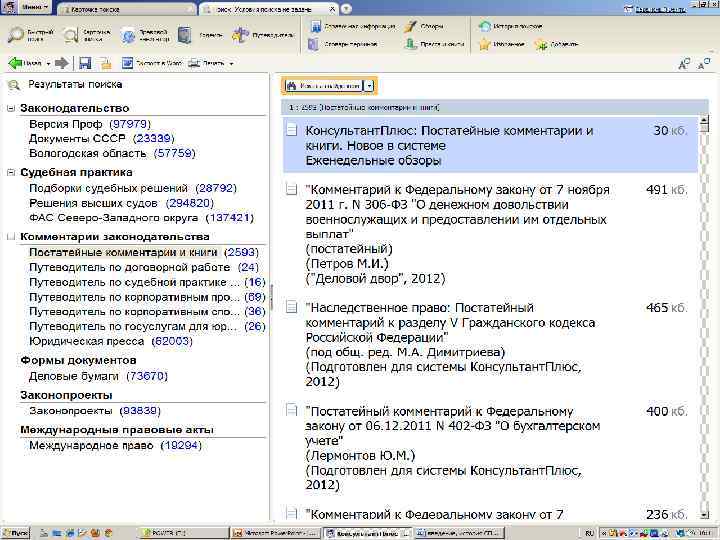Screen dimensions: 720x540
Task: Collapse the Судебная практика section
Action: 11,173
